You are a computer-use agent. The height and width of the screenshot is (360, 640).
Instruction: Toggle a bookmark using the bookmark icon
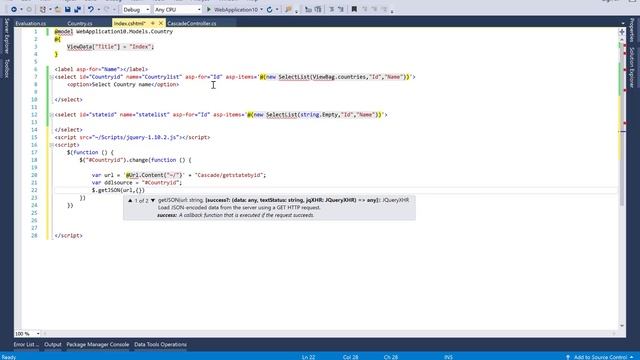click(354, 9)
